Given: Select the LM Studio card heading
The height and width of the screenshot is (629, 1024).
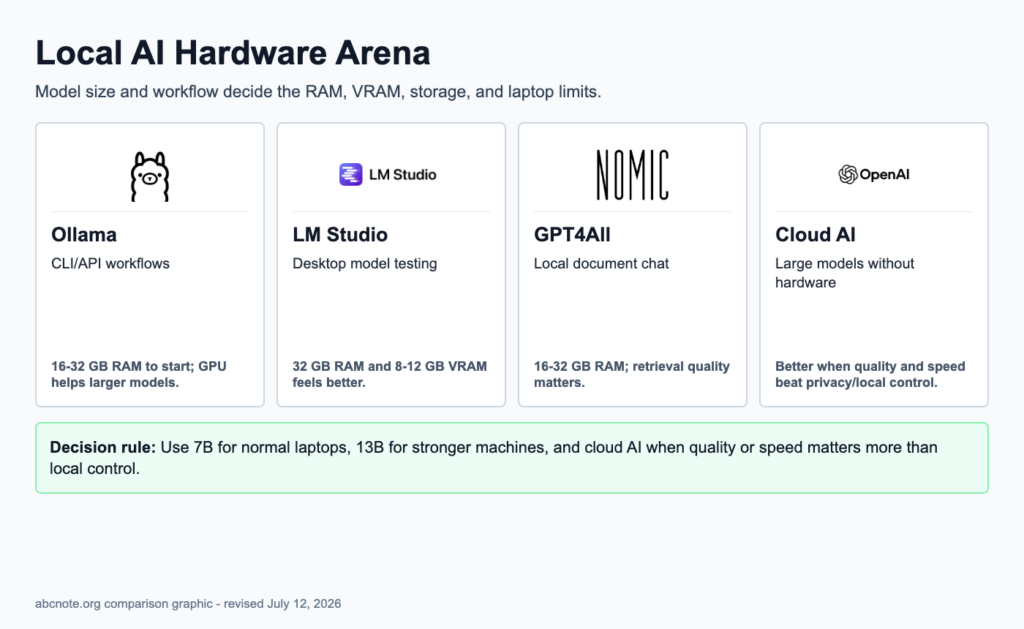Looking at the screenshot, I should point(340,234).
